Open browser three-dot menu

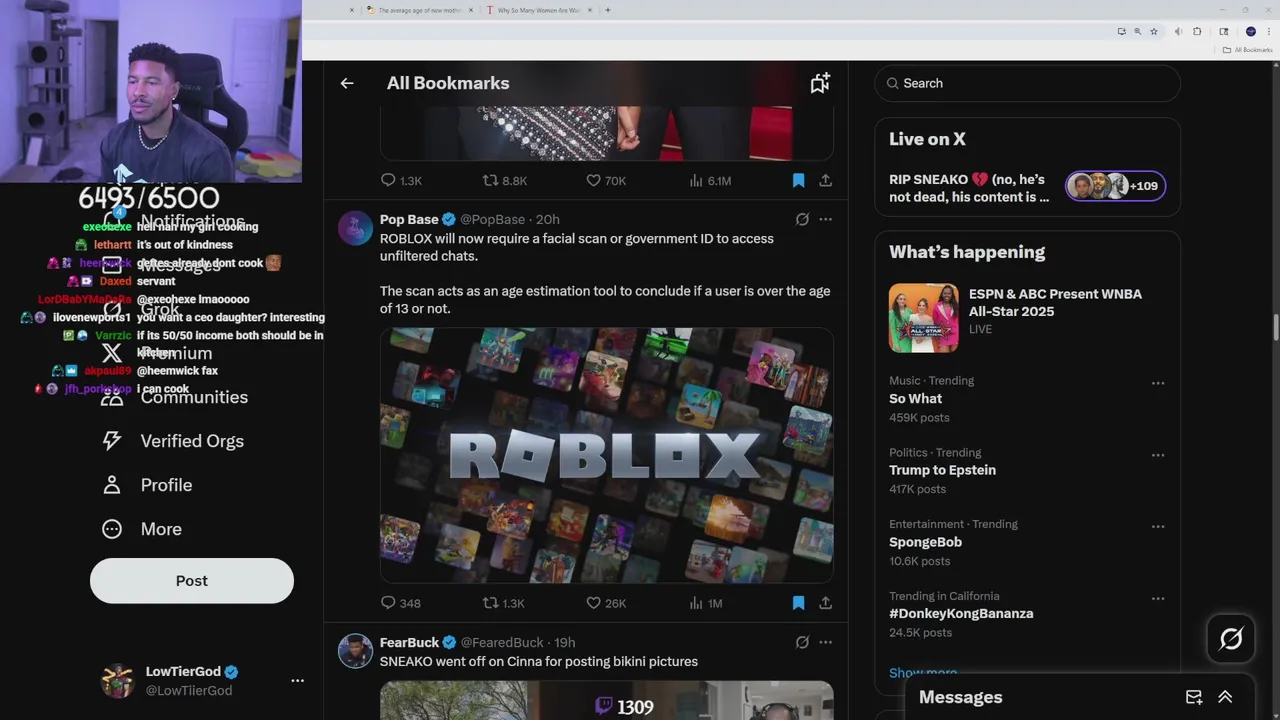coord(1268,32)
